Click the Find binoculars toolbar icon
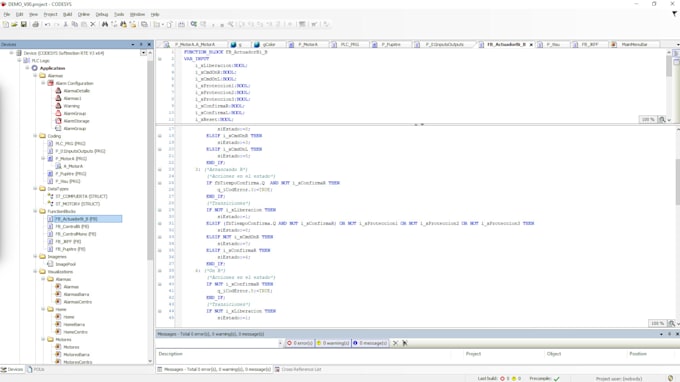 [x=105, y=25]
